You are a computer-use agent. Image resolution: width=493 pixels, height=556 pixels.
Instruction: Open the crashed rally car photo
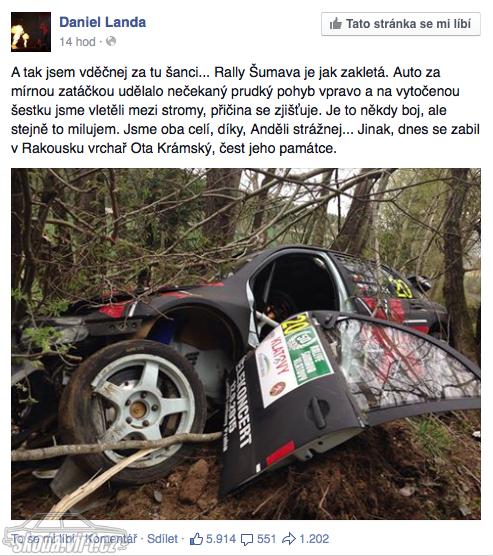click(x=246, y=344)
